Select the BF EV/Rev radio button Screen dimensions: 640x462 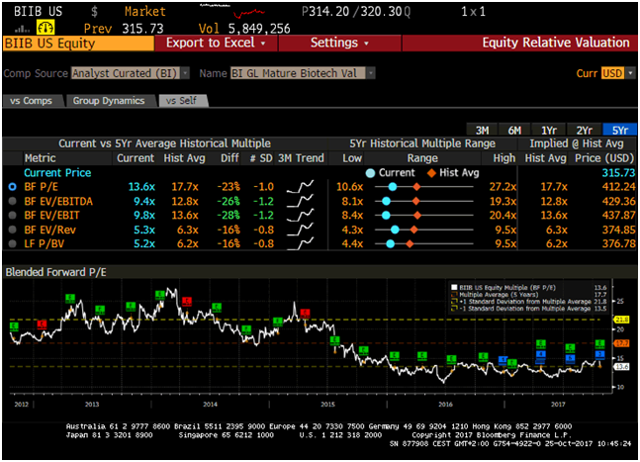[x=13, y=229]
